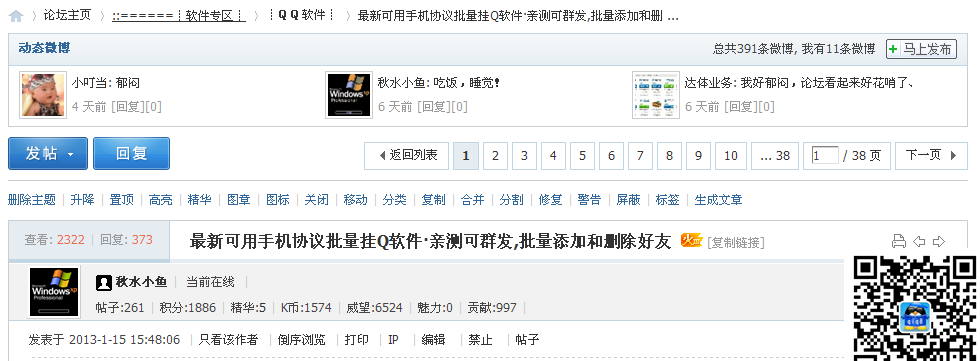Viewport: 980px width, 361px height.
Task: Click 图标 moderation option
Action: coord(278,200)
